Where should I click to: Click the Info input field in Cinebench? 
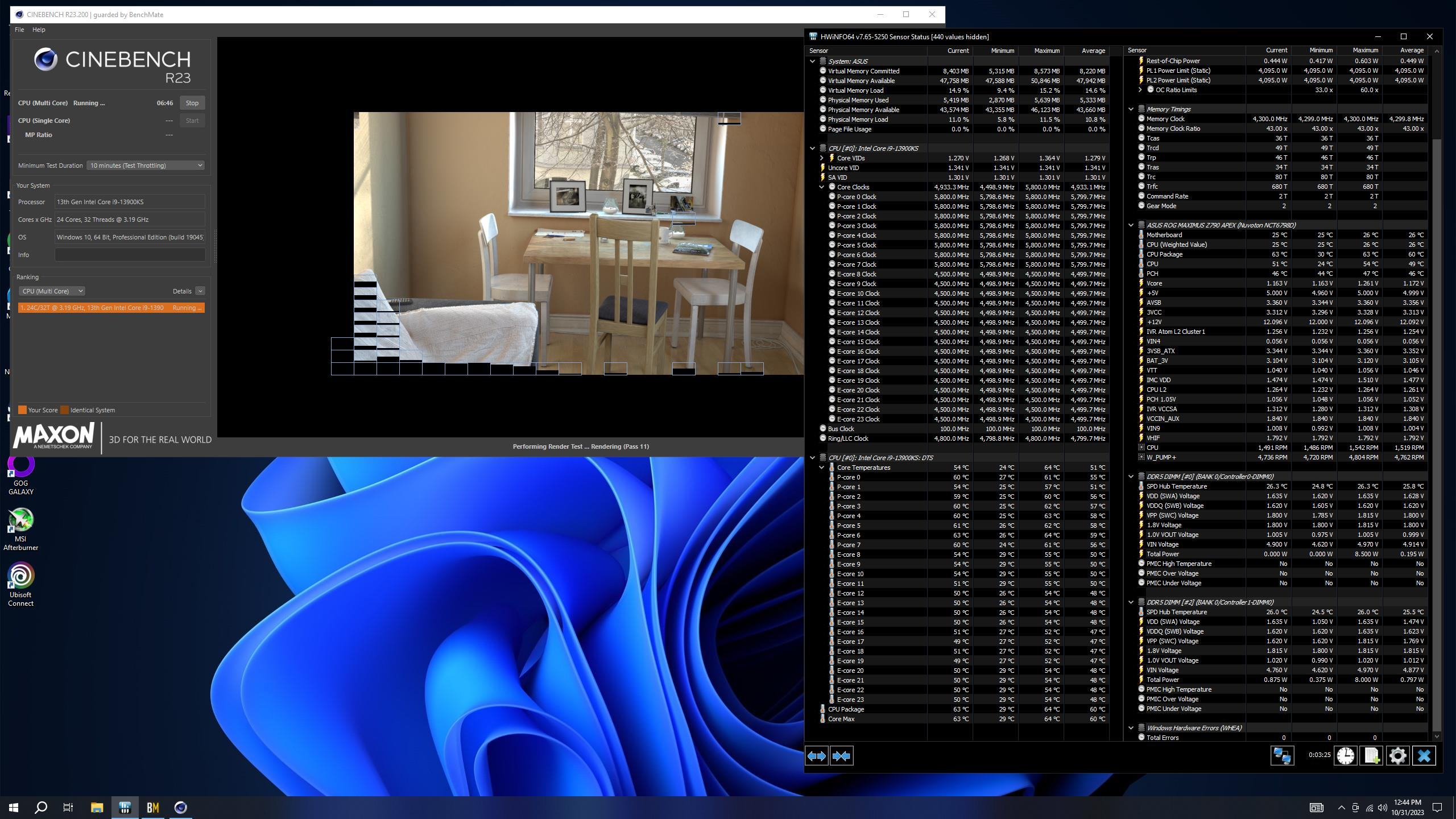click(130, 255)
